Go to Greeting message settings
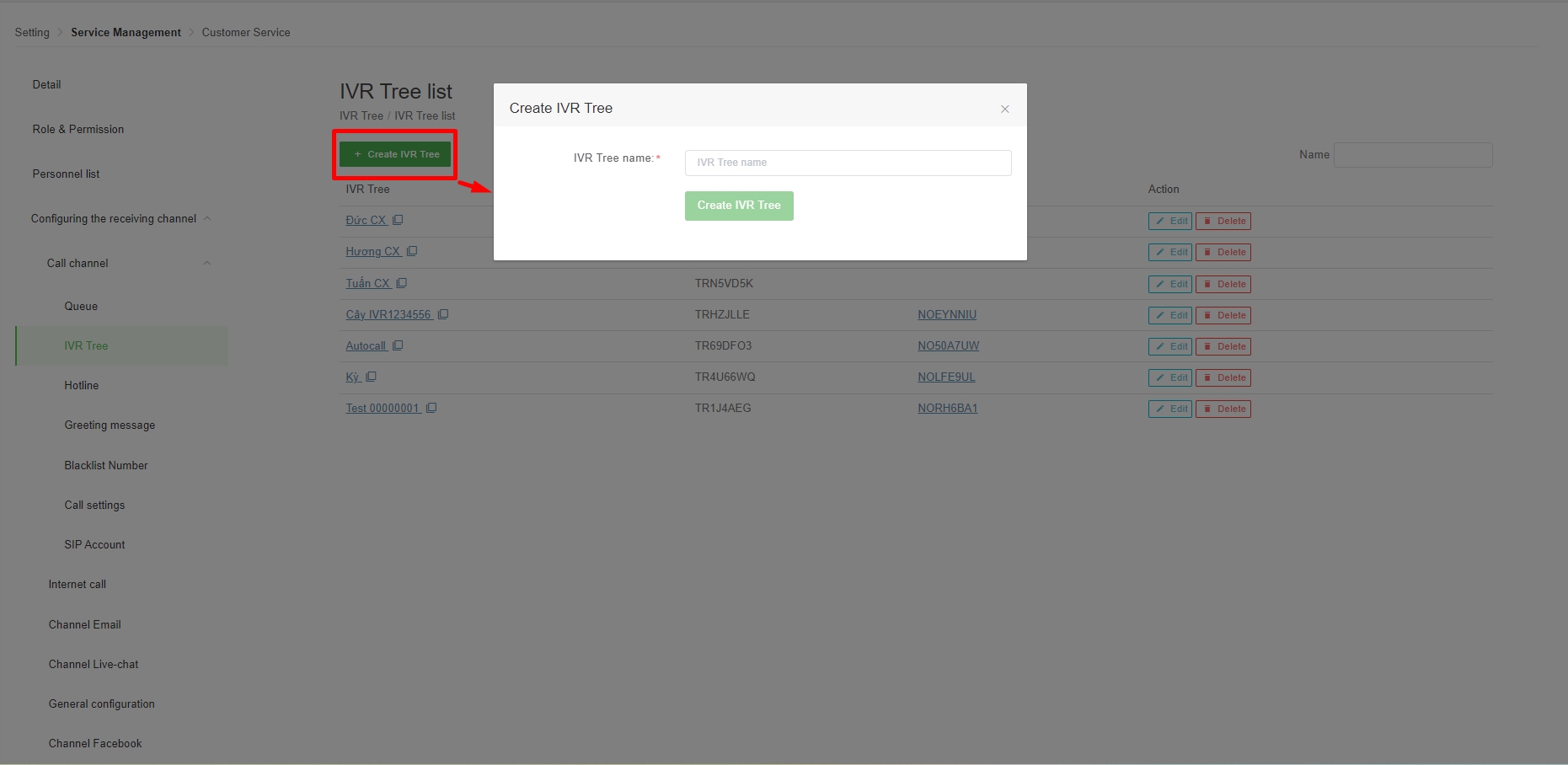The image size is (1568, 765). pos(110,425)
